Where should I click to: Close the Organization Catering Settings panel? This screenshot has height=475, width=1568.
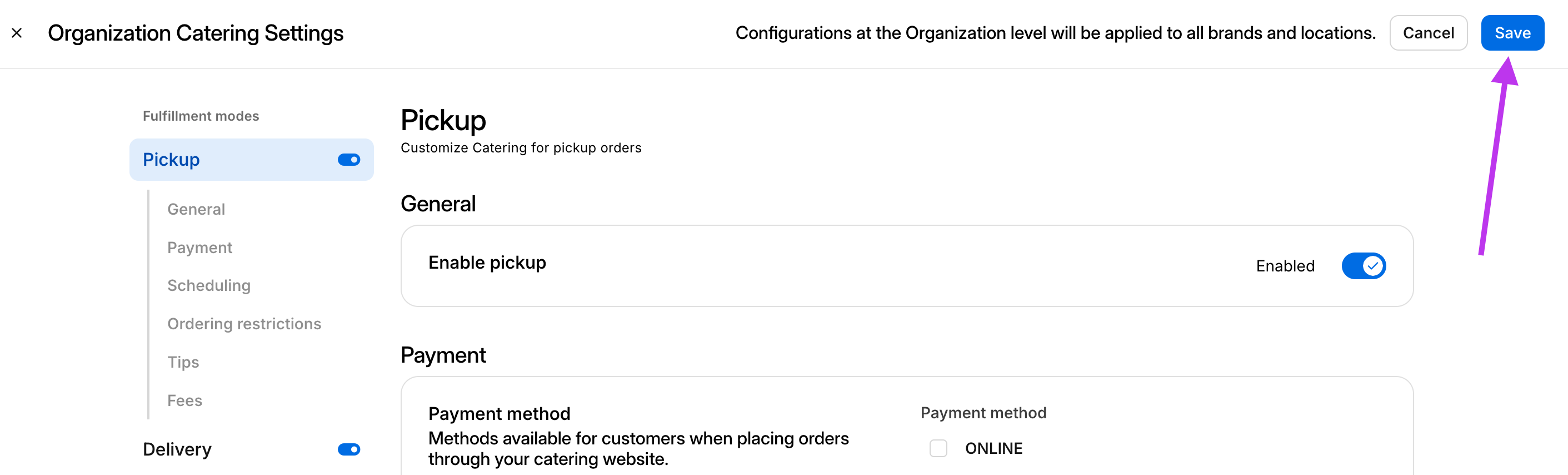pos(17,33)
